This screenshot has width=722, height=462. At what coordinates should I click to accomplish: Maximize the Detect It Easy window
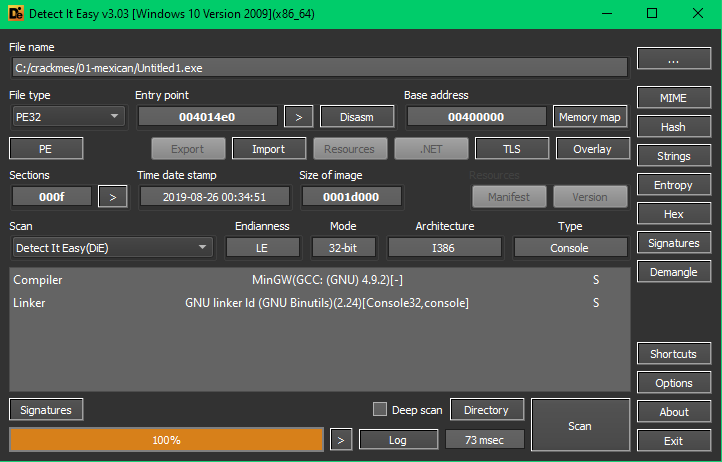(x=652, y=13)
